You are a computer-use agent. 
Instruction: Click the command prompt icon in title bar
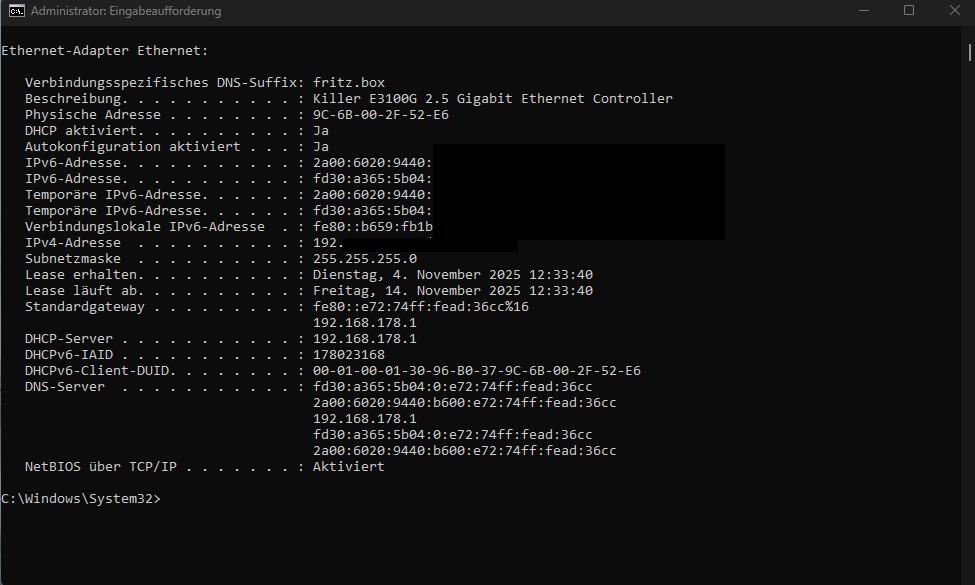tap(17, 11)
